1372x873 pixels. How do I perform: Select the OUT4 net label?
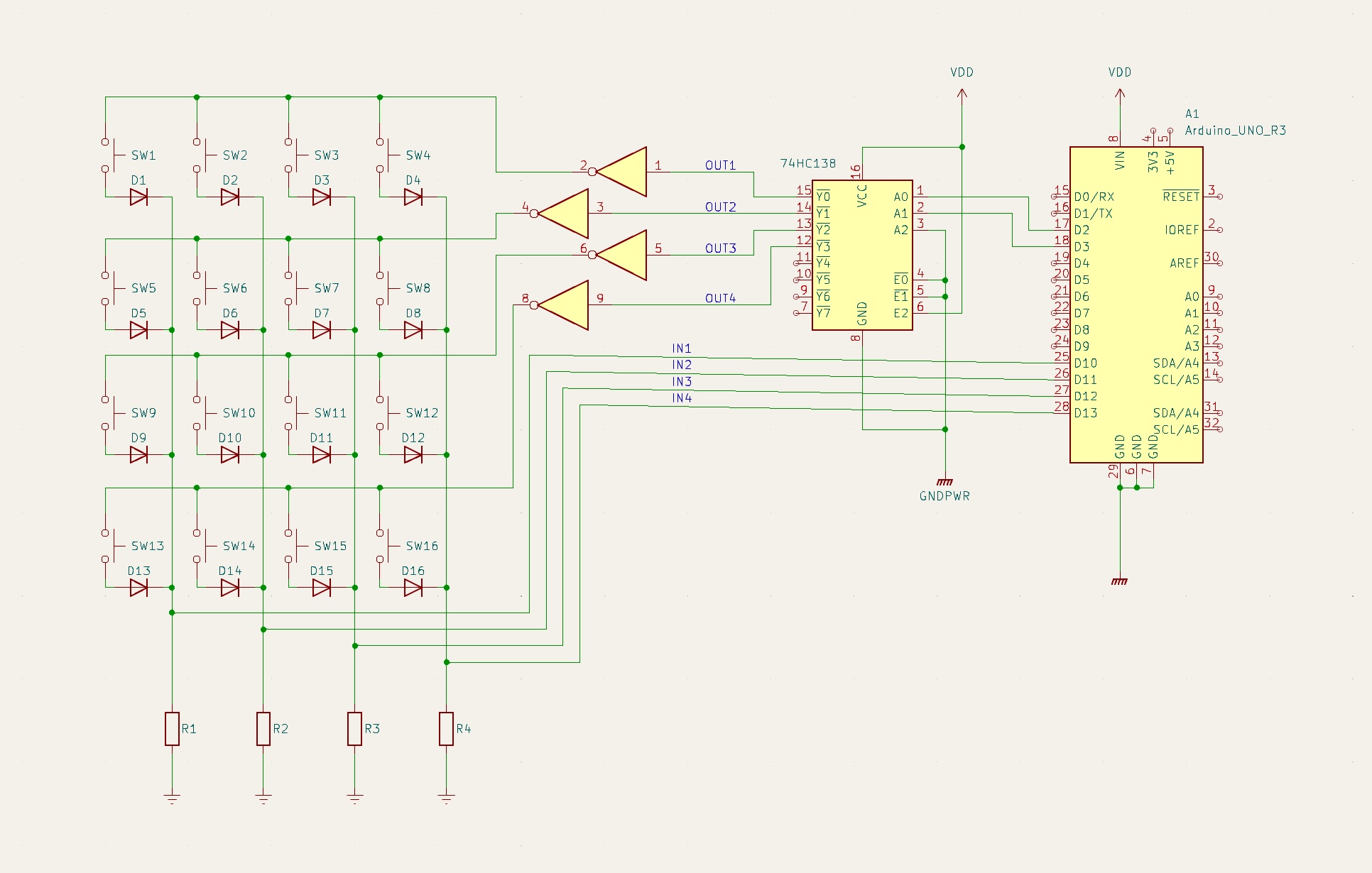point(720,298)
